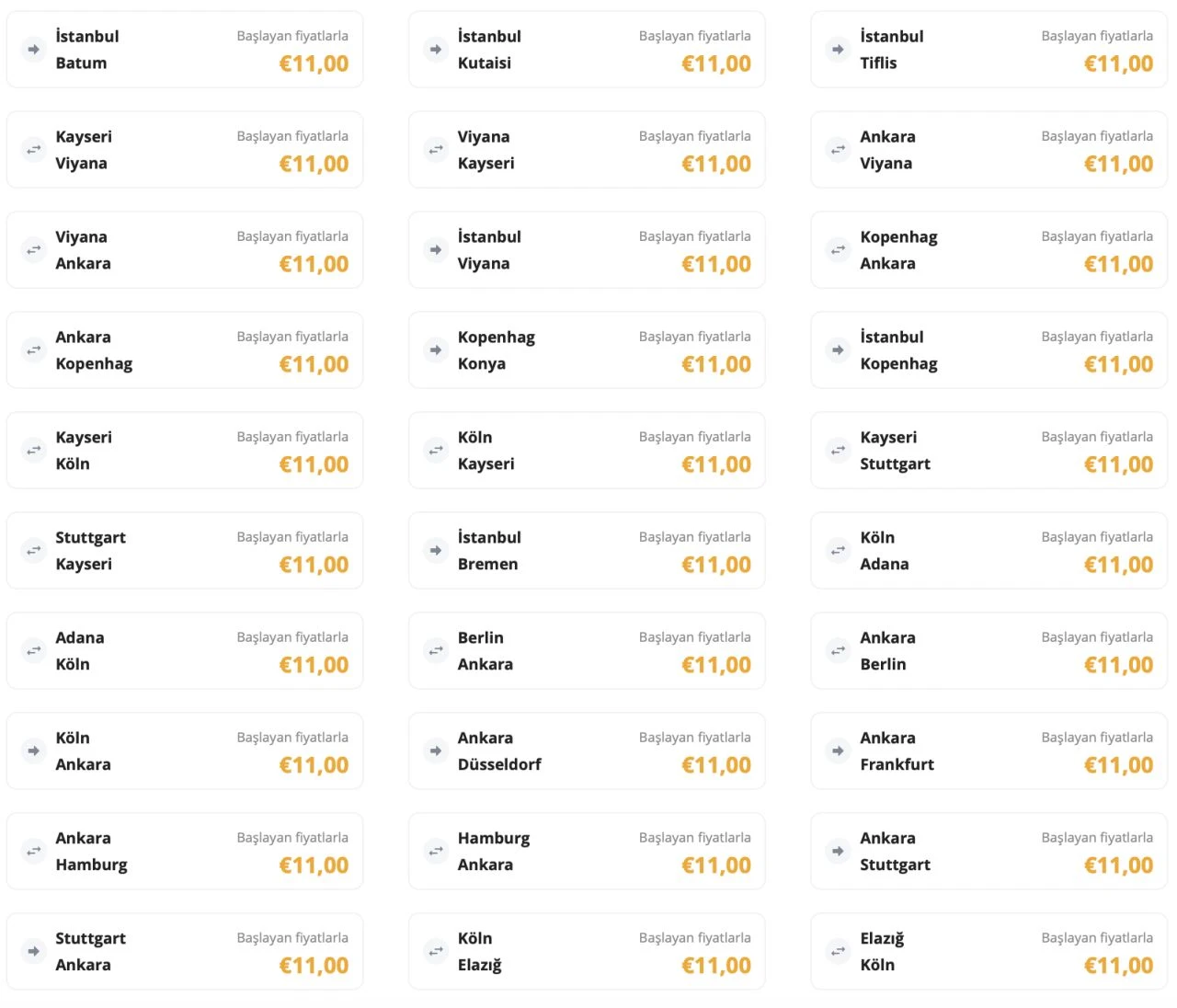
Task: Click the one-way arrow icon for İstanbul–Bremen
Action: pos(436,551)
